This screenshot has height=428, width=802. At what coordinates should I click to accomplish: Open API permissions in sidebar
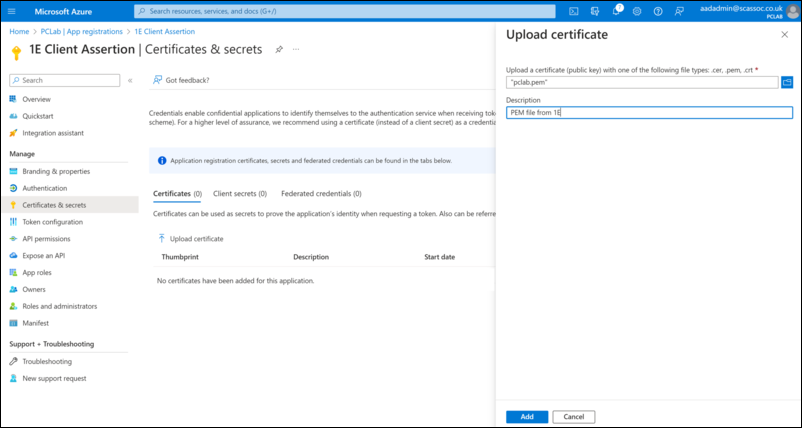(x=46, y=238)
